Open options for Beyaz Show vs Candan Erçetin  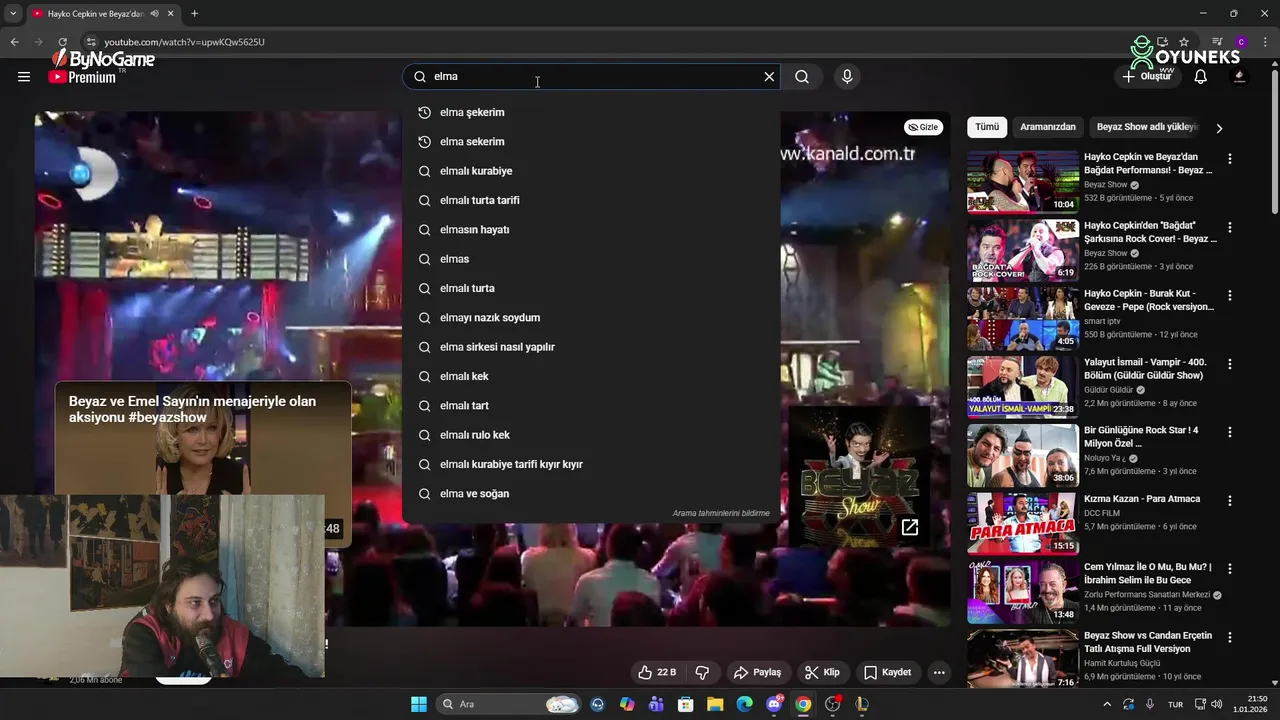pyautogui.click(x=1230, y=637)
